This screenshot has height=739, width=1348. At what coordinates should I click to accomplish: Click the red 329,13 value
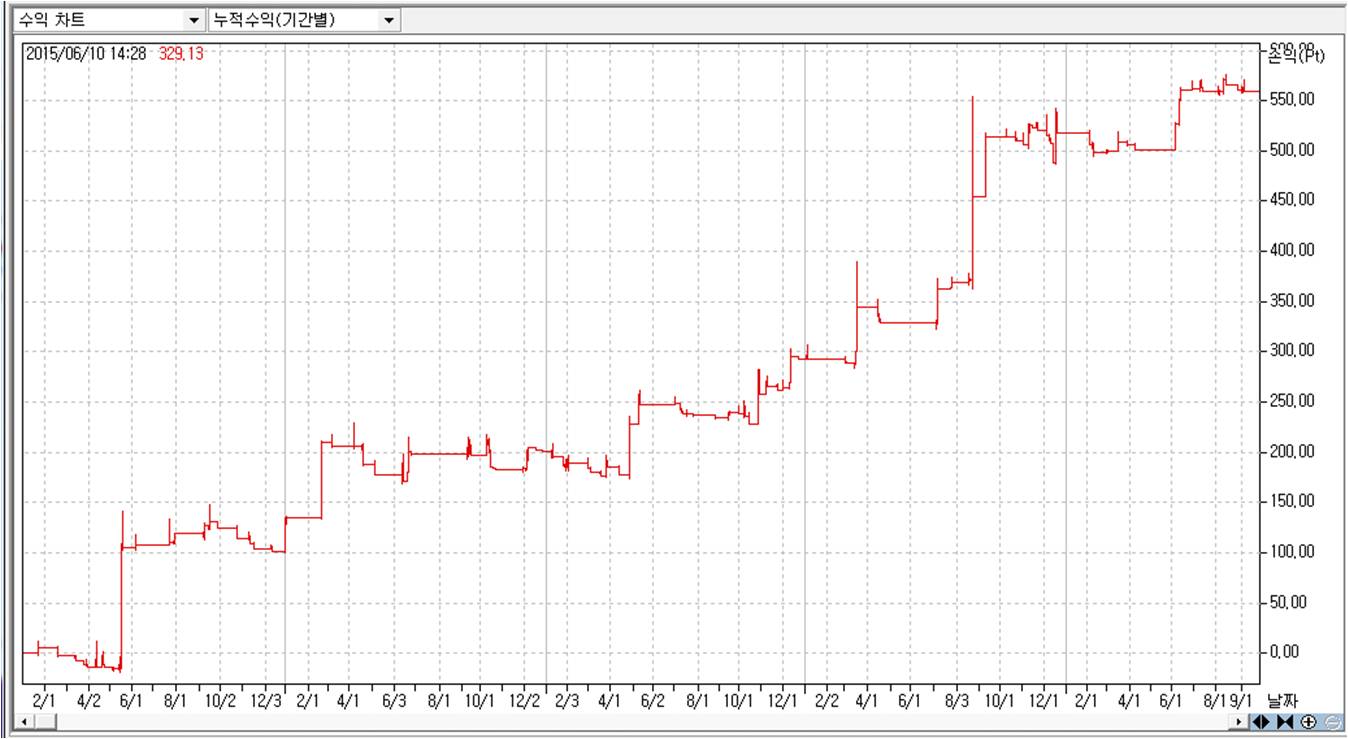pyautogui.click(x=181, y=54)
